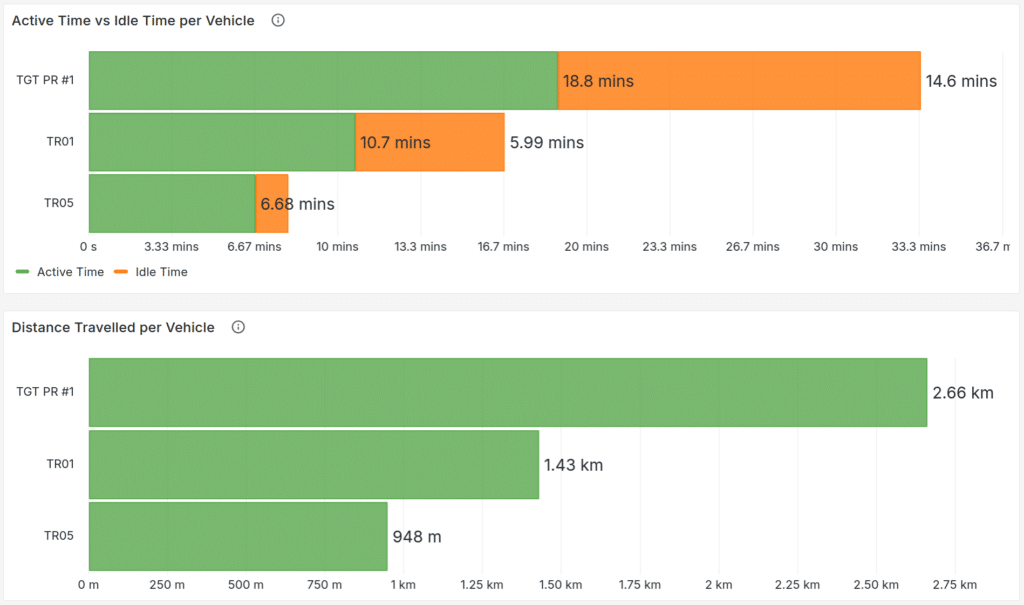Click the 13.3 mins axis tick label

[x=420, y=246]
